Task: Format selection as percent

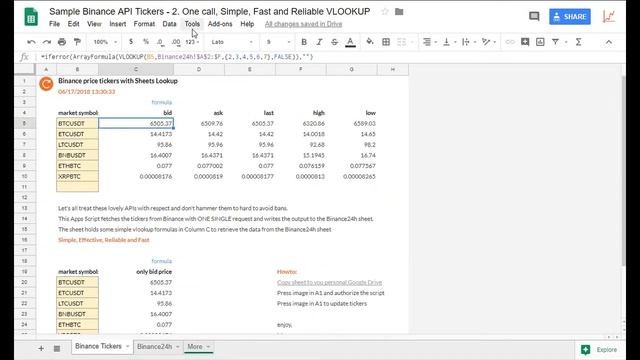Action: click(x=146, y=42)
